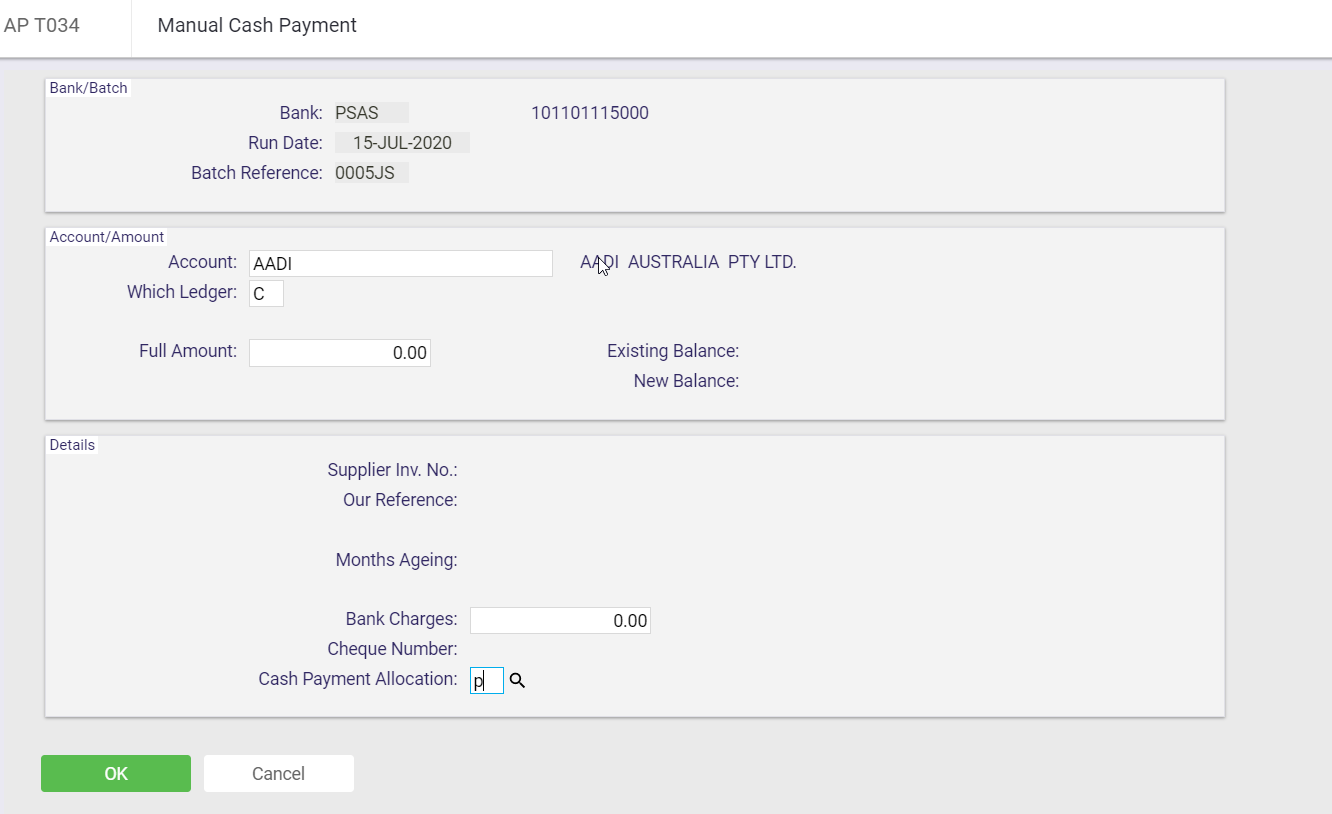
Task: Open Cash Payment Allocation lookup magnifier
Action: 517,681
